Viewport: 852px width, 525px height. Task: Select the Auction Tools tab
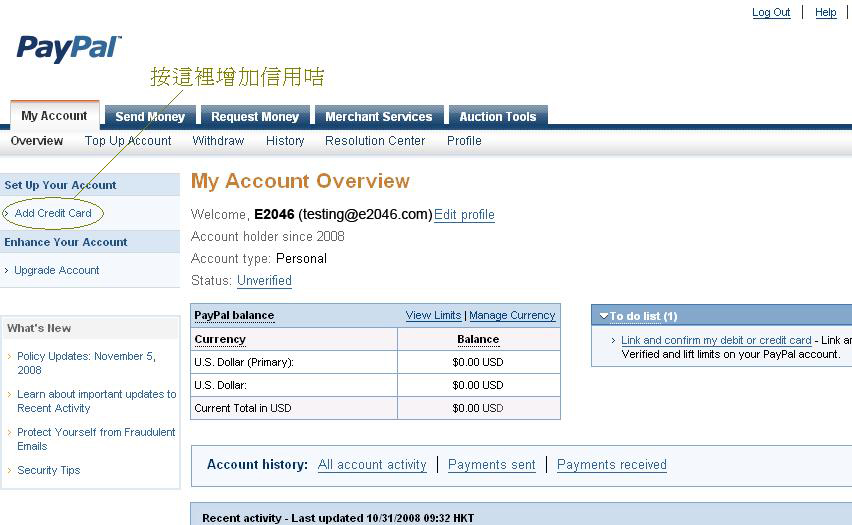pos(497,117)
